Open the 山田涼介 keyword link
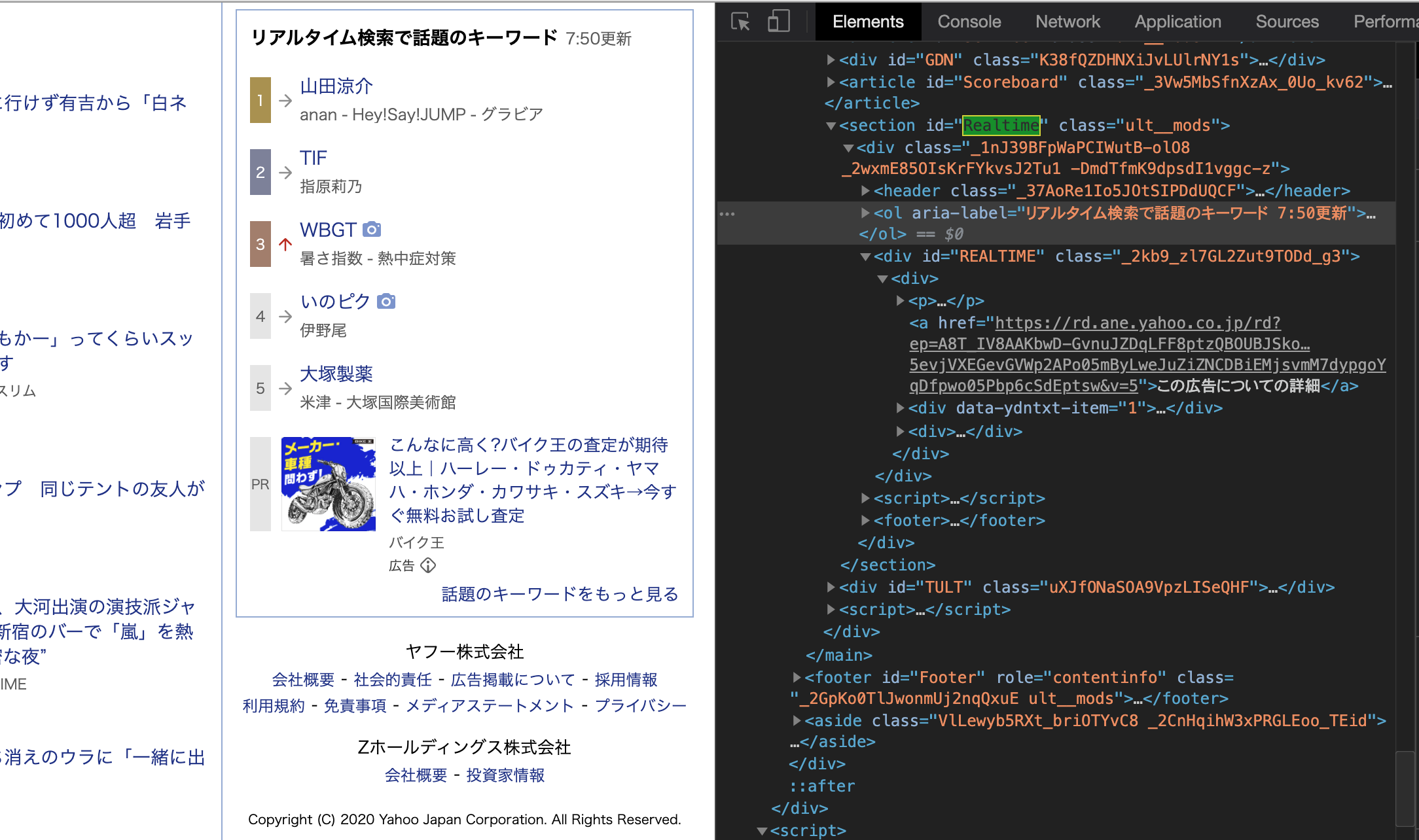This screenshot has width=1419, height=840. [336, 86]
